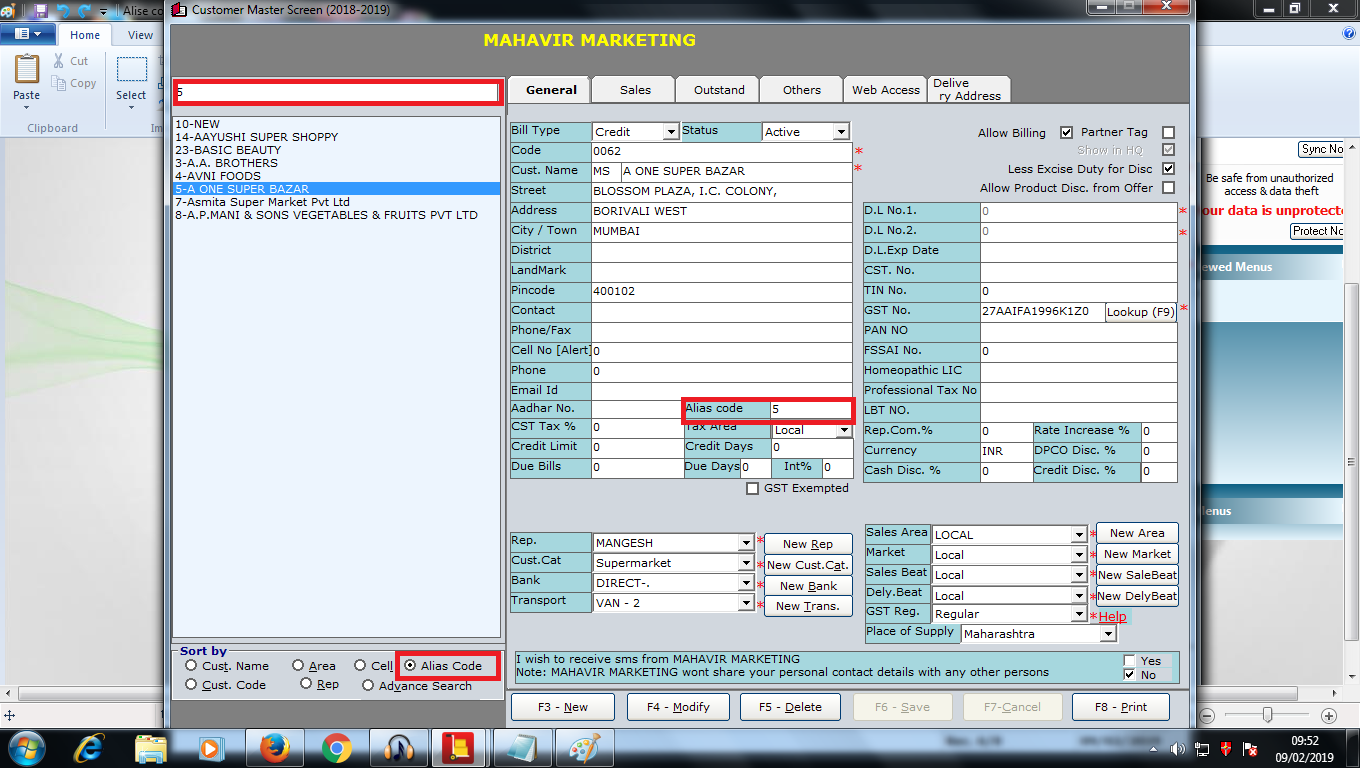Expand the Cust.Cat Supermarket dropdown

746,564
